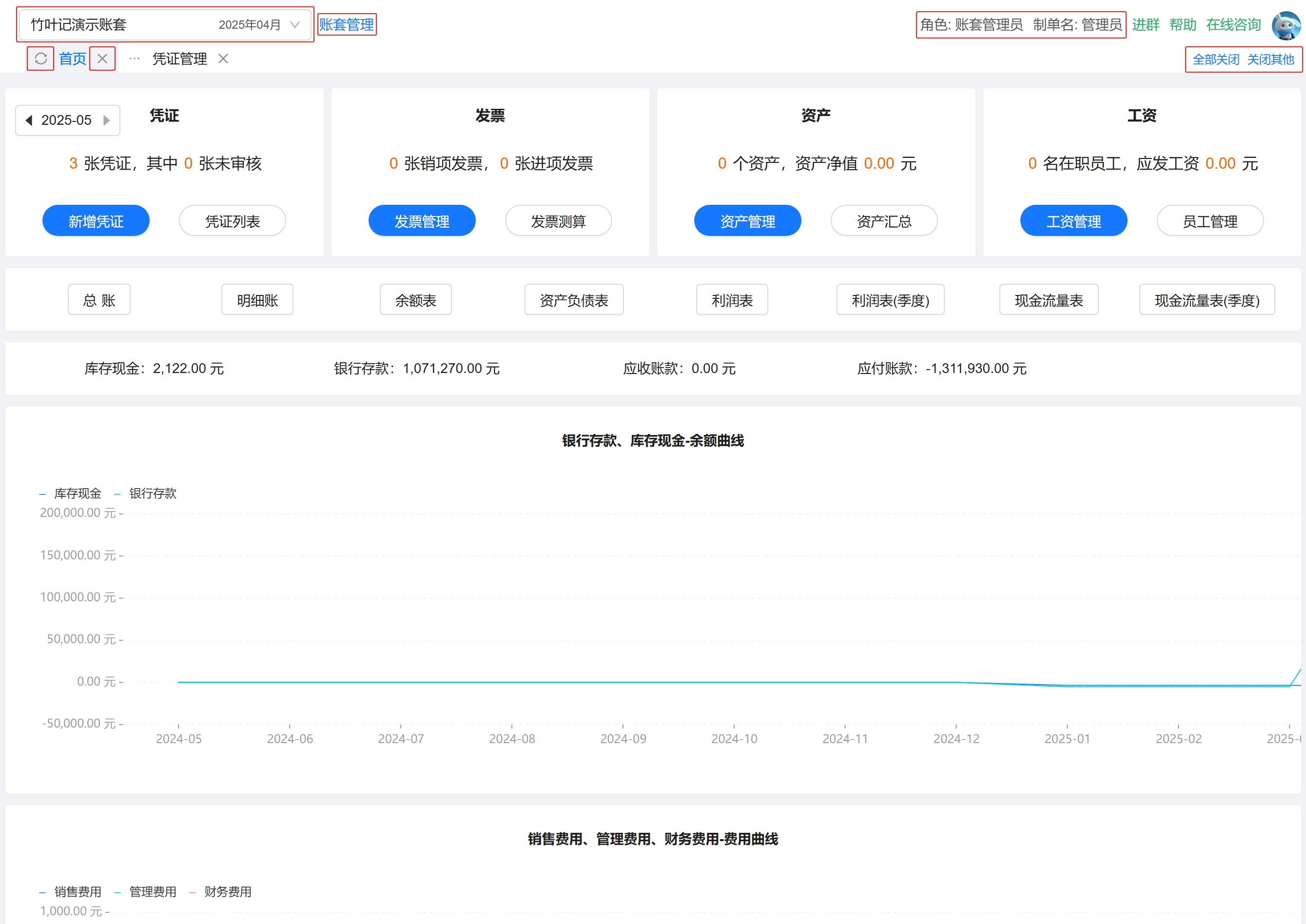
Task: Open the ellipsis more-tabs icon
Action: [x=134, y=59]
